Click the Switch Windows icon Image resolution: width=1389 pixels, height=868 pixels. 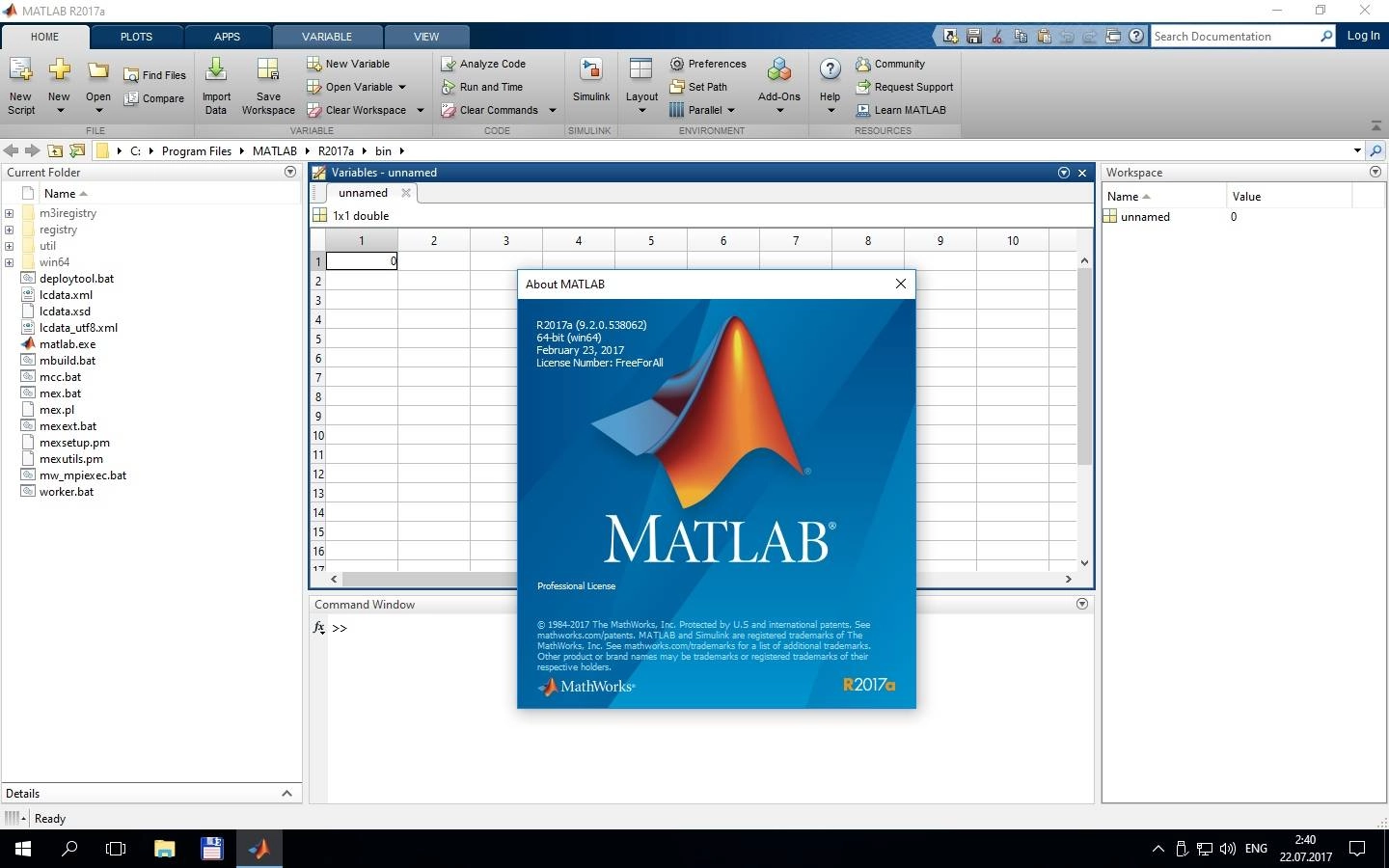coord(1113,37)
